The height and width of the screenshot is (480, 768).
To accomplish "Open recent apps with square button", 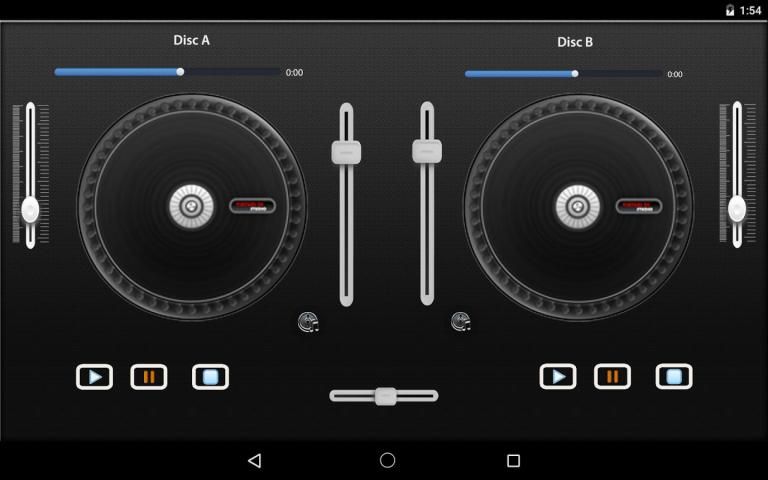I will coord(513,460).
